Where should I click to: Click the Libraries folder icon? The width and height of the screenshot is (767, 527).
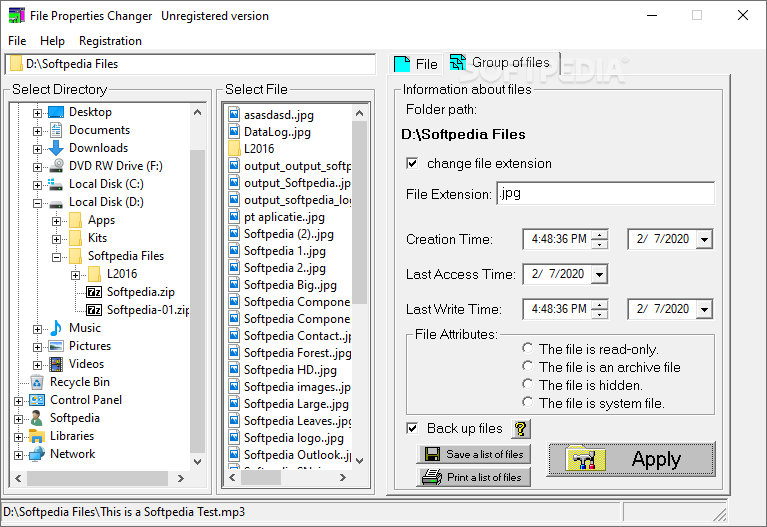[x=37, y=436]
